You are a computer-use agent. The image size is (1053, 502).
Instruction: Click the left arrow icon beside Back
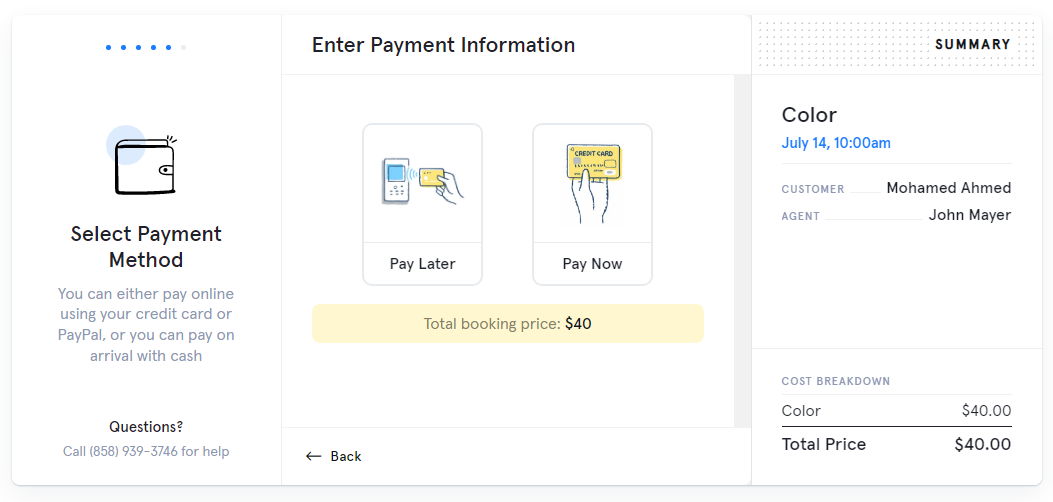(313, 456)
